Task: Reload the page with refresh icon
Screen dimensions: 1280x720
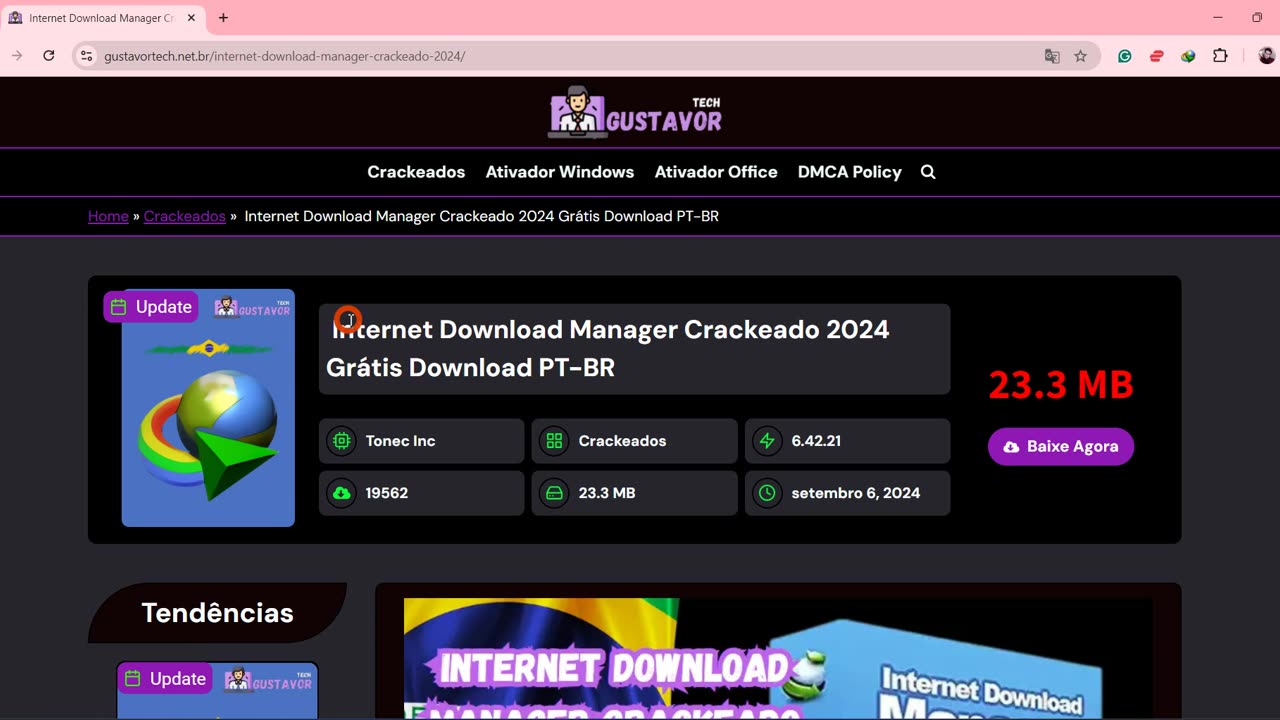Action: 48,56
